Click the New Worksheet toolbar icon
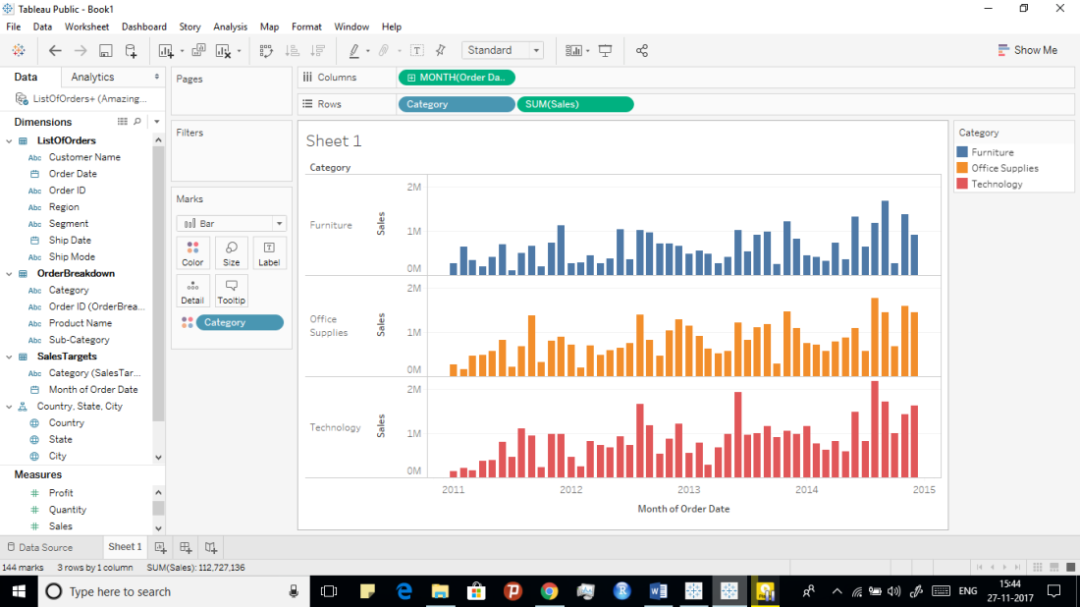1080x607 pixels. click(165, 50)
